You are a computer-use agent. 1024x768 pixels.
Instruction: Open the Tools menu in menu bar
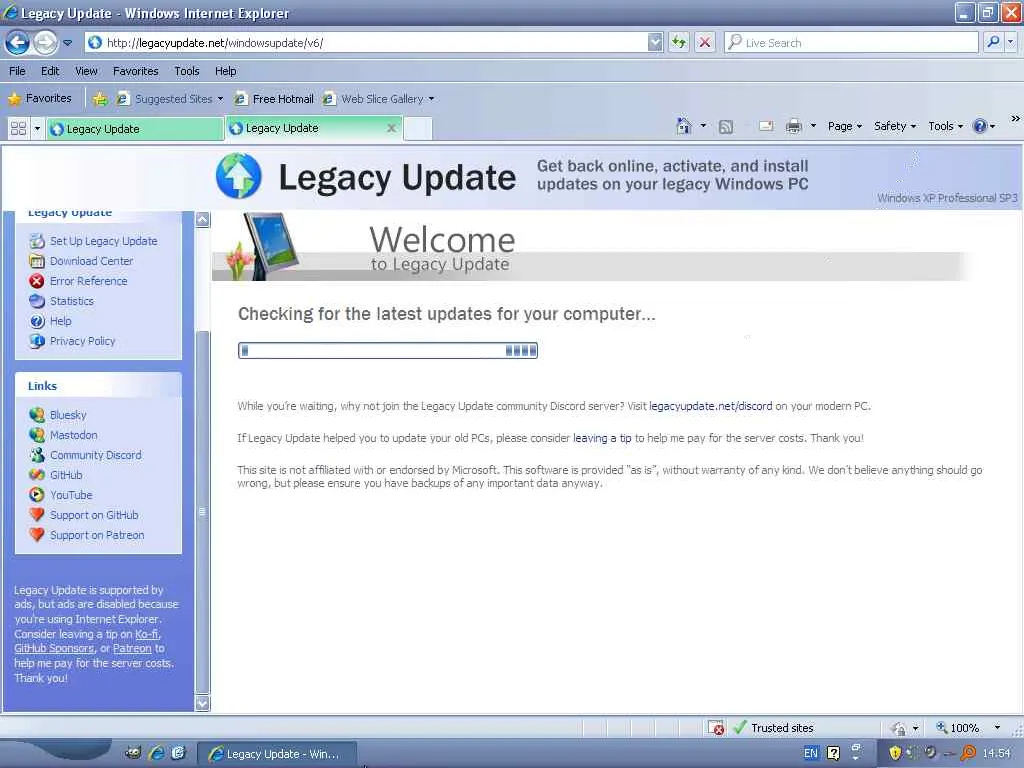(187, 71)
